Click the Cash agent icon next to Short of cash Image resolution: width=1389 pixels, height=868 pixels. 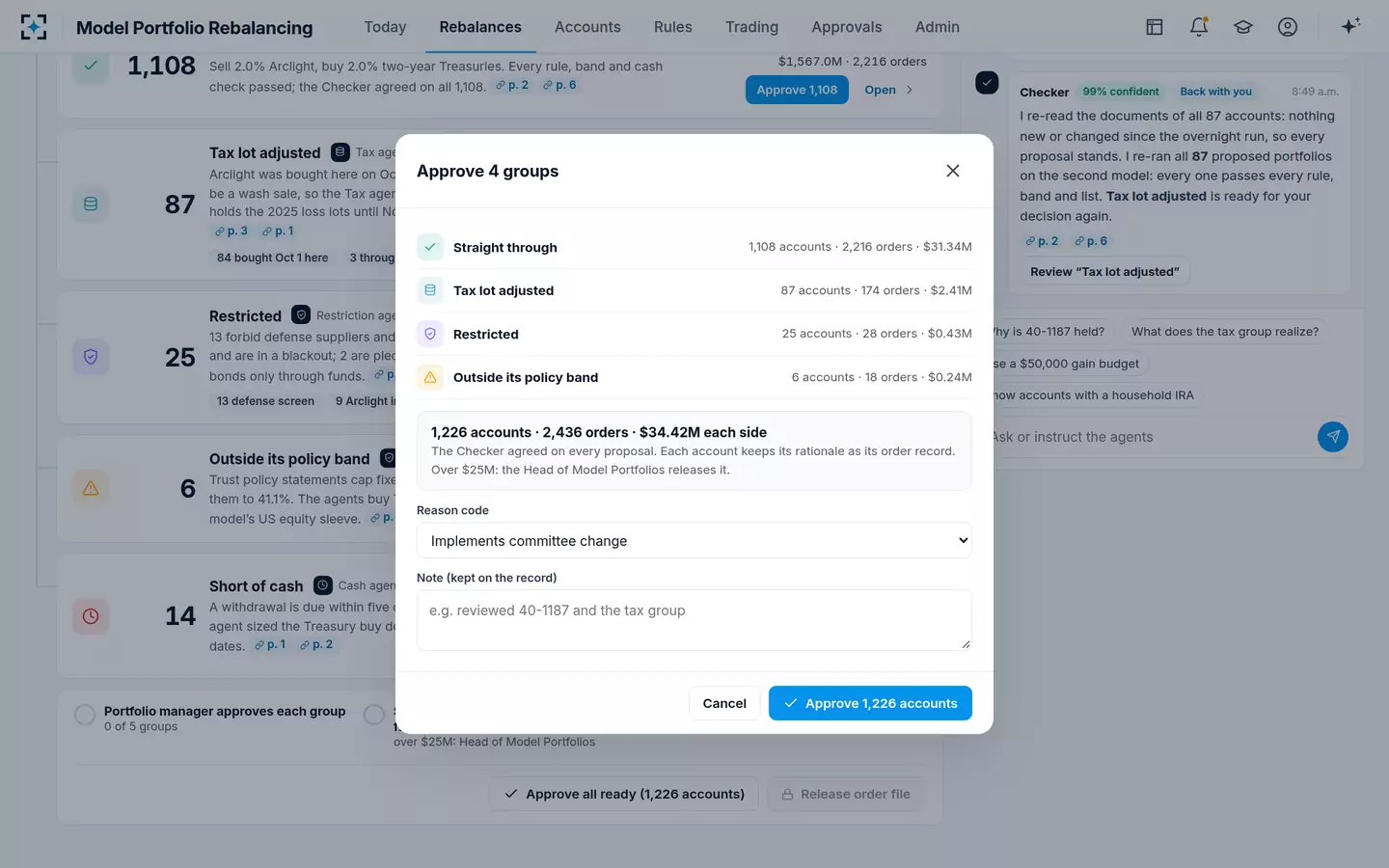point(323,585)
